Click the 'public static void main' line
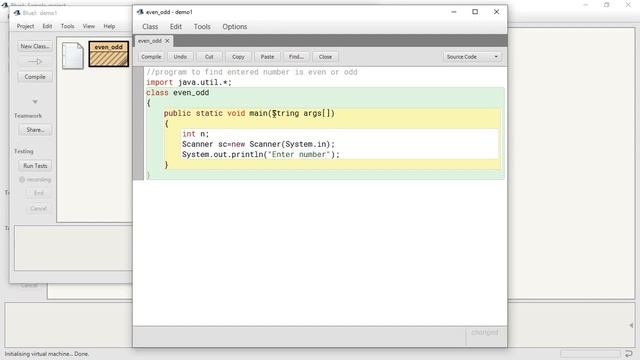640x360 pixels. click(x=249, y=113)
